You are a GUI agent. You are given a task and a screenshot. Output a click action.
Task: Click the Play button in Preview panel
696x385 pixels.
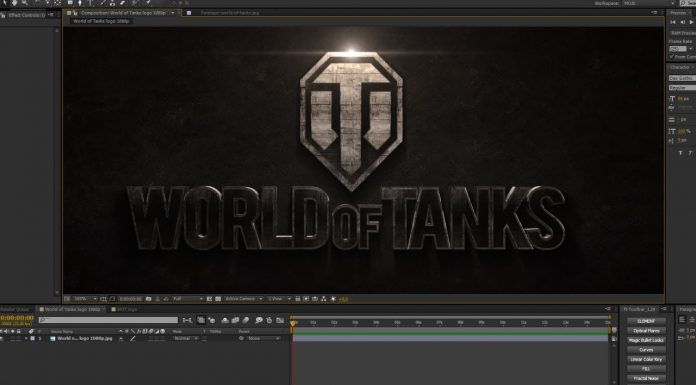(x=692, y=22)
